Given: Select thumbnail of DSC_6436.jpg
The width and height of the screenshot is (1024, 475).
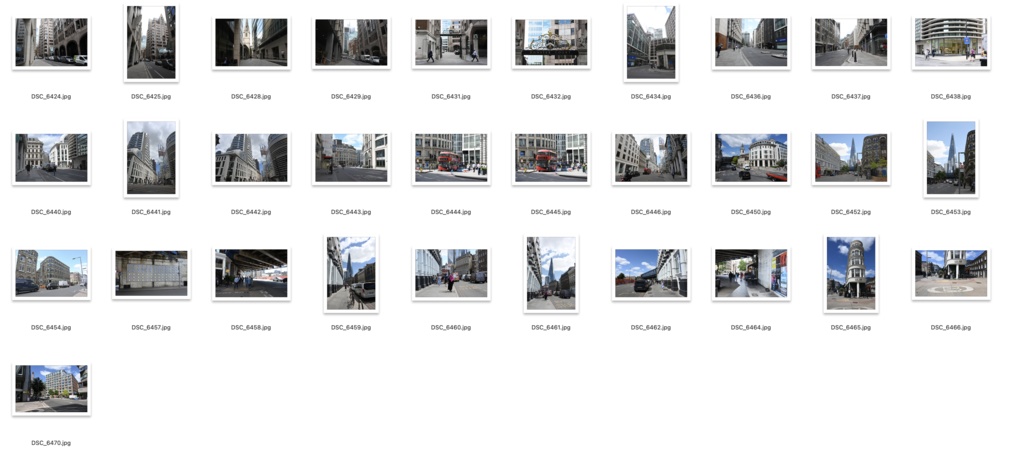Looking at the screenshot, I should coord(750,42).
